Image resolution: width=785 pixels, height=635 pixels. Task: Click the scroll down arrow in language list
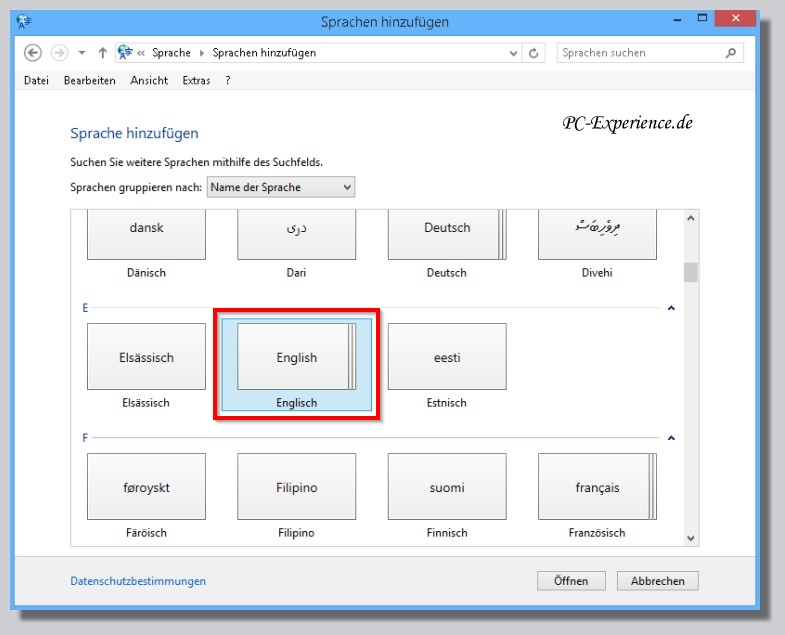690,538
